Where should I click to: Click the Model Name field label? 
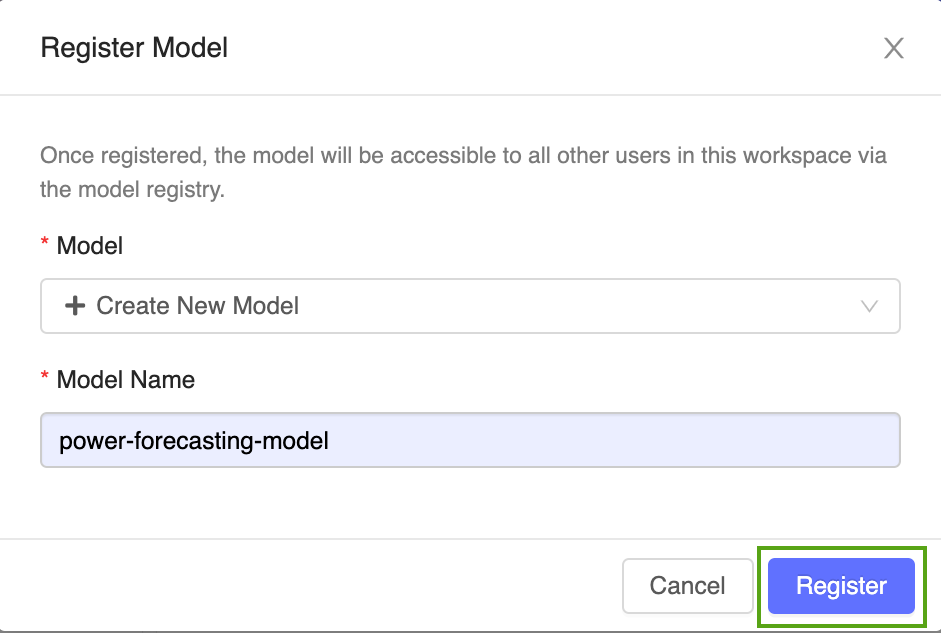point(126,379)
